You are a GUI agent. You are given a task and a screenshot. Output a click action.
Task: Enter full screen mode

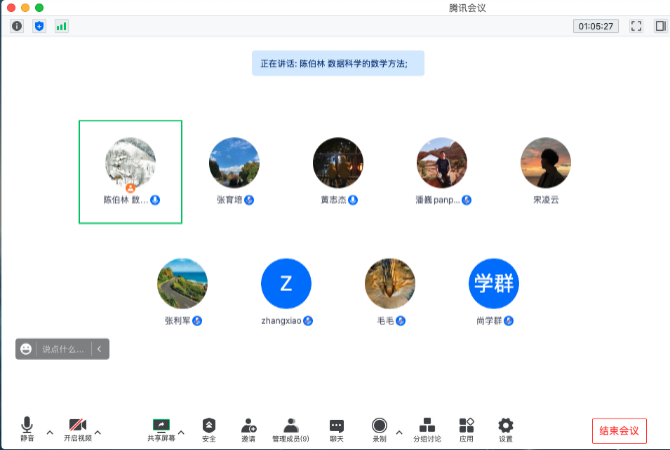coord(635,26)
